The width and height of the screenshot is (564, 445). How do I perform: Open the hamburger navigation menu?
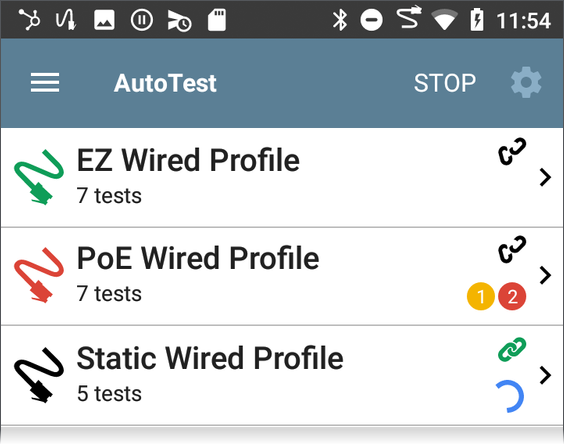coord(45,82)
